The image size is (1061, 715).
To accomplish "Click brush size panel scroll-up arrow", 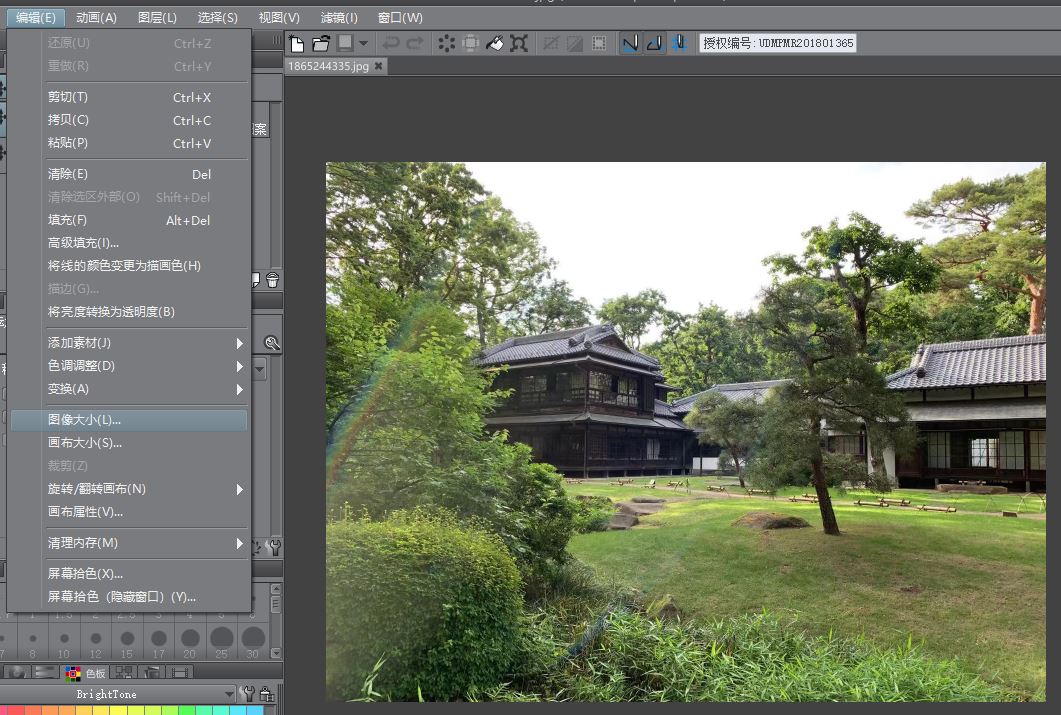I will point(275,588).
